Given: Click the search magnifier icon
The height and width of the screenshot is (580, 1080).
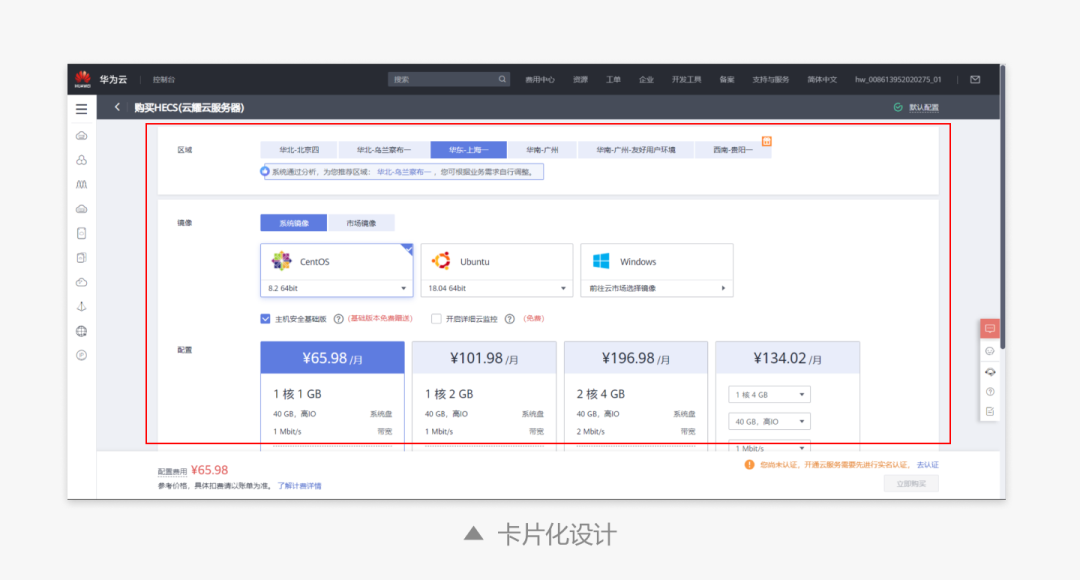Looking at the screenshot, I should point(502,79).
